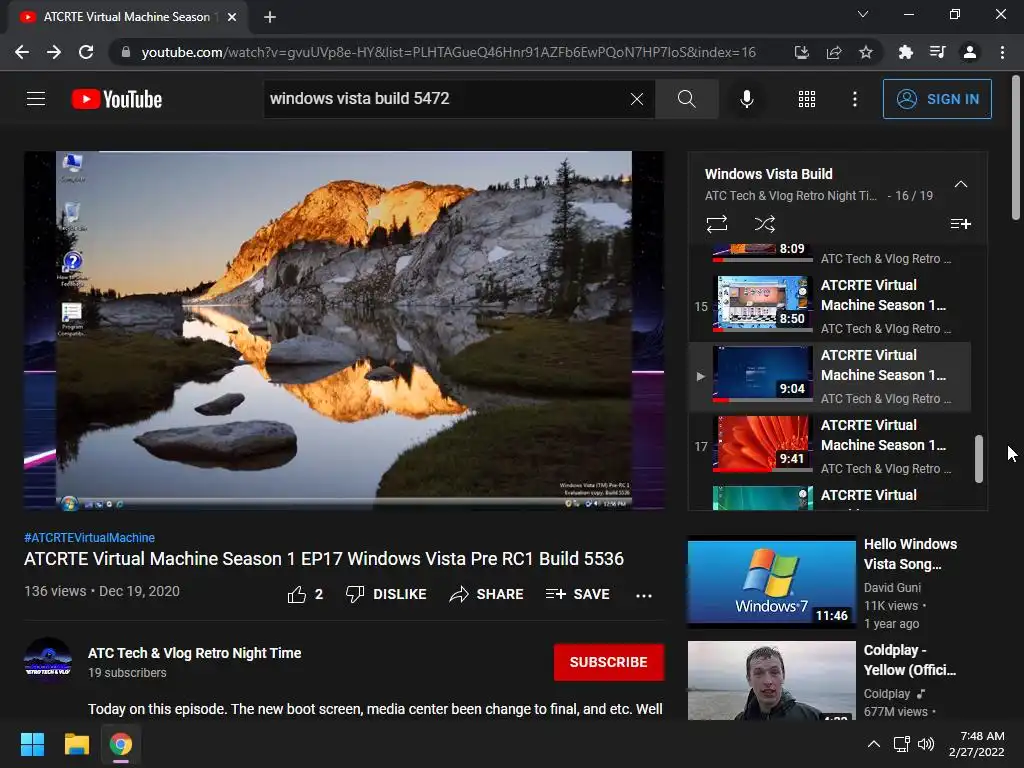Image resolution: width=1024 pixels, height=768 pixels.
Task: Click the playlist panel scrollbar
Action: [x=978, y=458]
